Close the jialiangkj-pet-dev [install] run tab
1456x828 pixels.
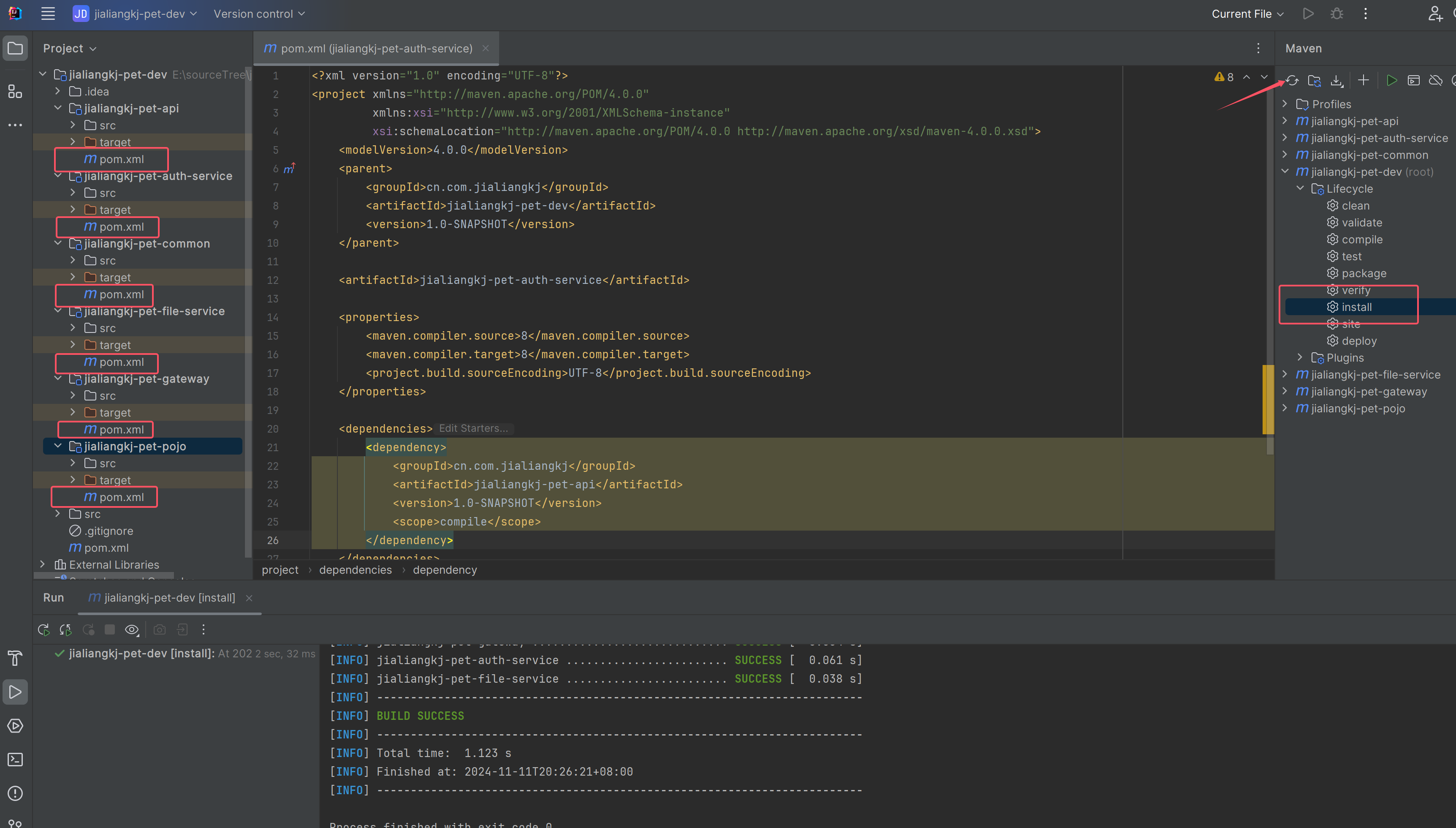pos(249,598)
